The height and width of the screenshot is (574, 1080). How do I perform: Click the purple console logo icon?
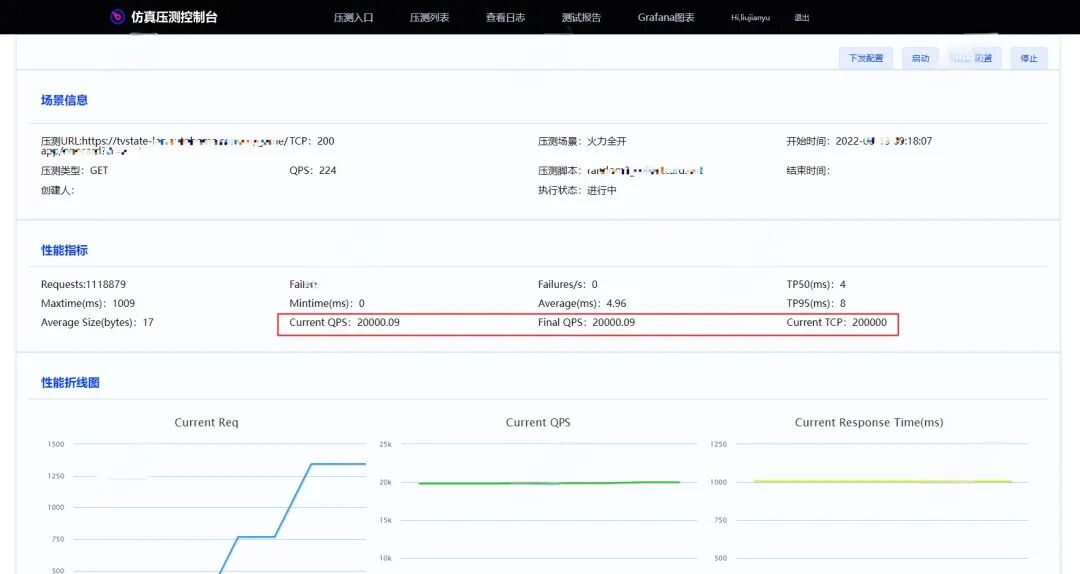[x=118, y=17]
